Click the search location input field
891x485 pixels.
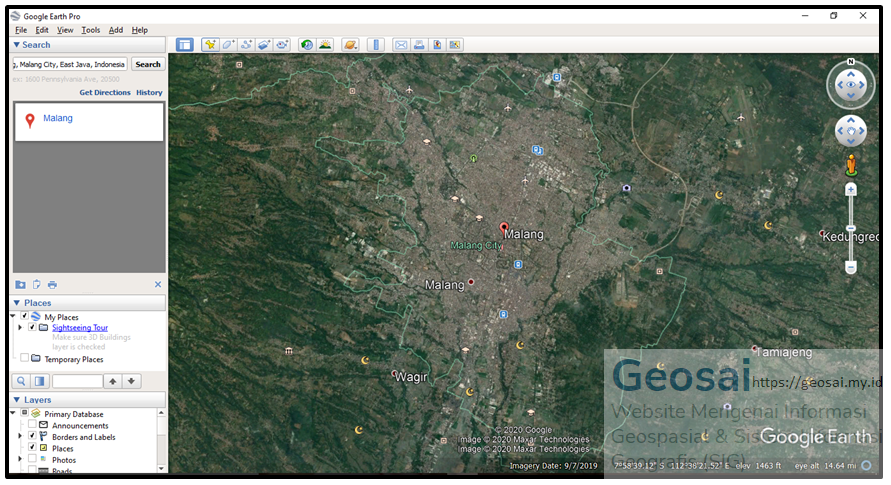tap(70, 64)
